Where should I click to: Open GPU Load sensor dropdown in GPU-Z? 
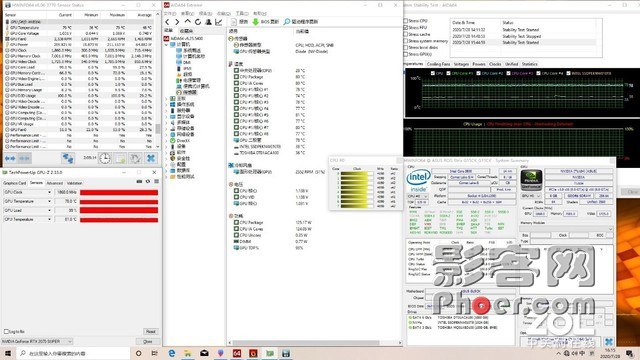(x=49, y=210)
